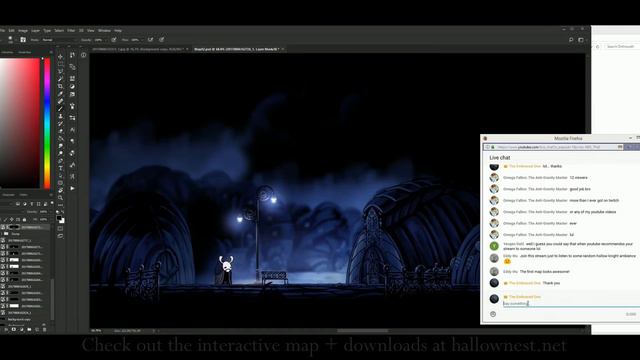Toggle lock all on selected layer
640x360 pixels.
coord(24,220)
